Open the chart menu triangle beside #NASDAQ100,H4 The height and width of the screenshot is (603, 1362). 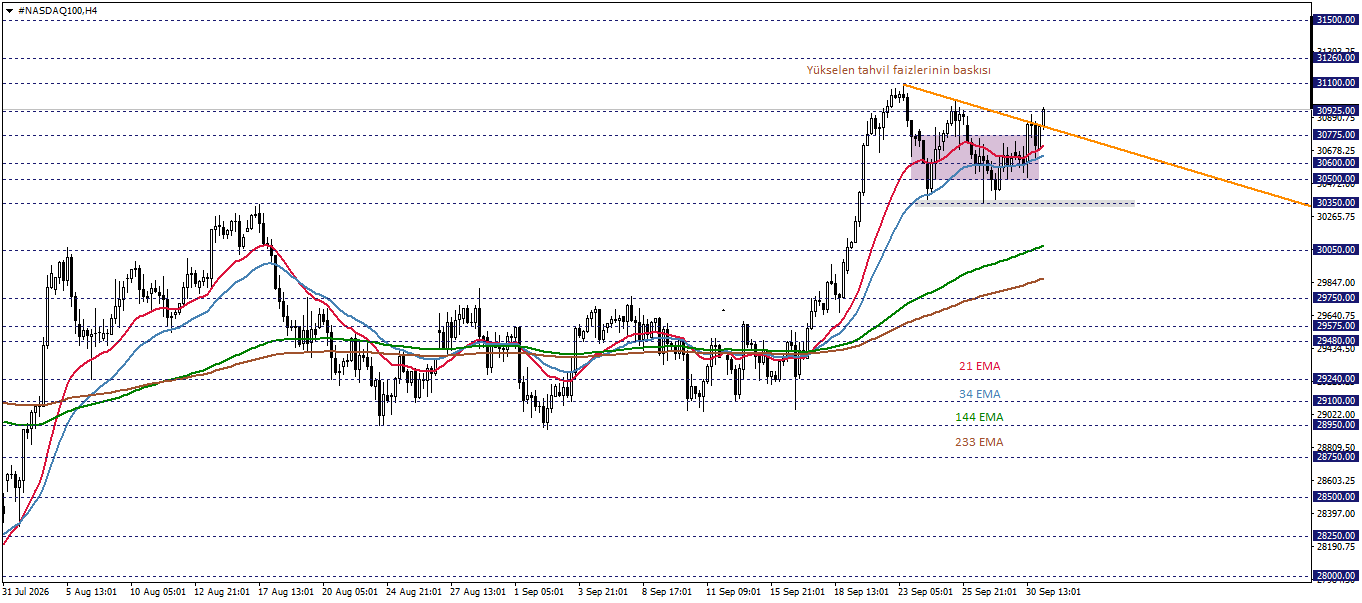coord(9,9)
